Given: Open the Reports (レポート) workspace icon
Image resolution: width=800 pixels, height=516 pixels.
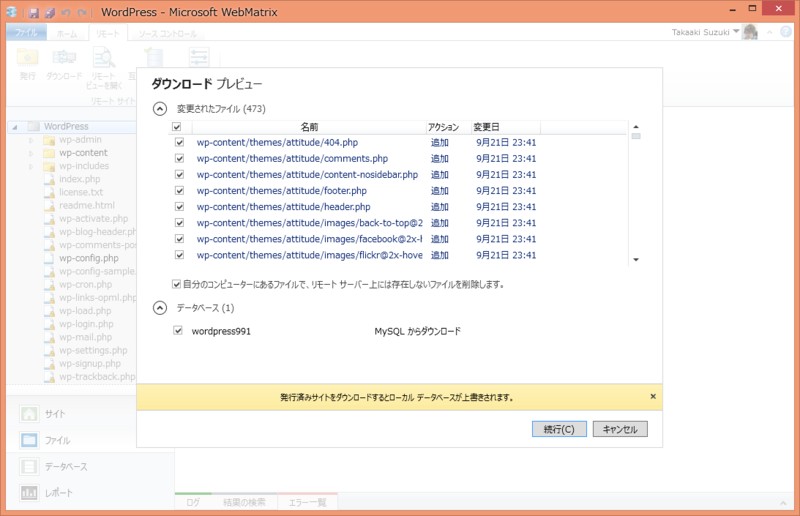Looking at the screenshot, I should (x=29, y=493).
